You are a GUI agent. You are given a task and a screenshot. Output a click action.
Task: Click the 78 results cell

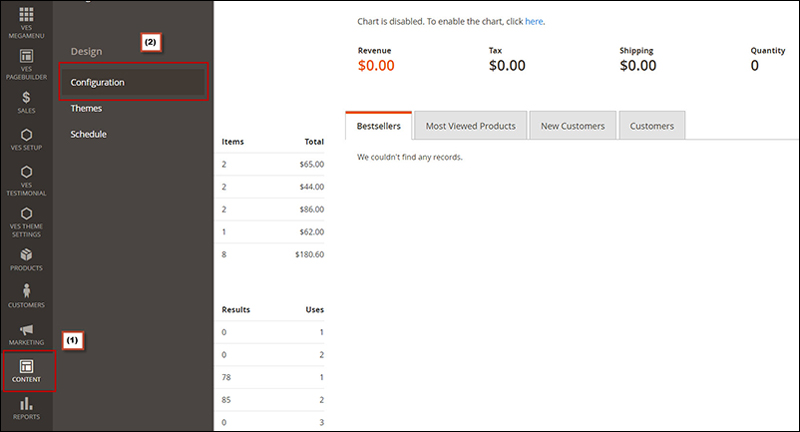click(x=226, y=377)
